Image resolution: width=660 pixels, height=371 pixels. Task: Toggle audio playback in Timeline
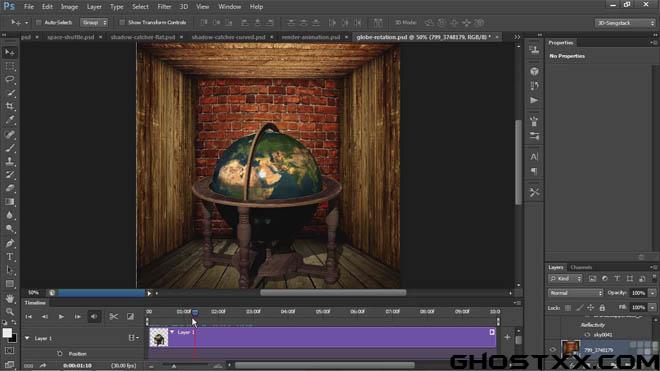click(94, 316)
